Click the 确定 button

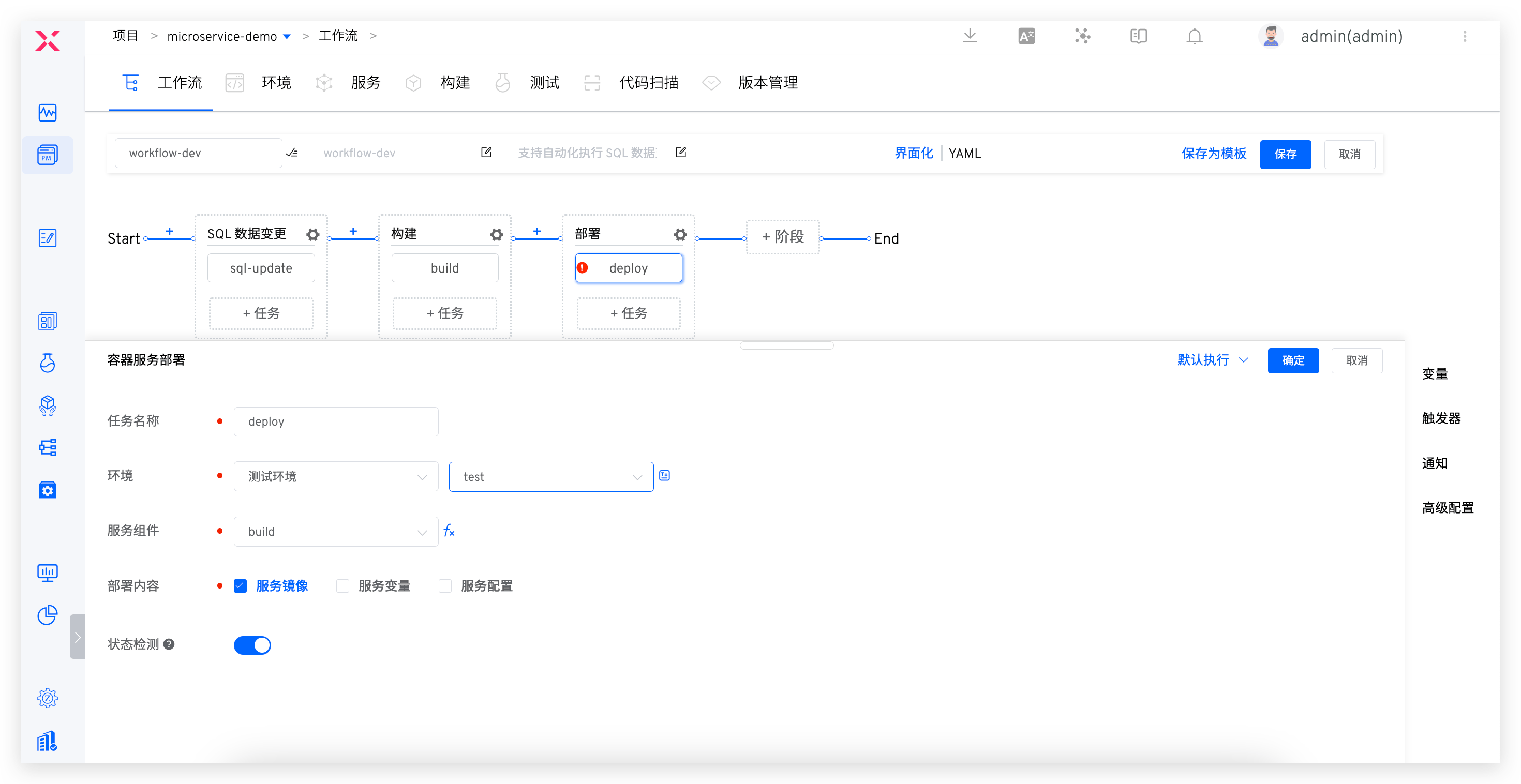coord(1293,360)
